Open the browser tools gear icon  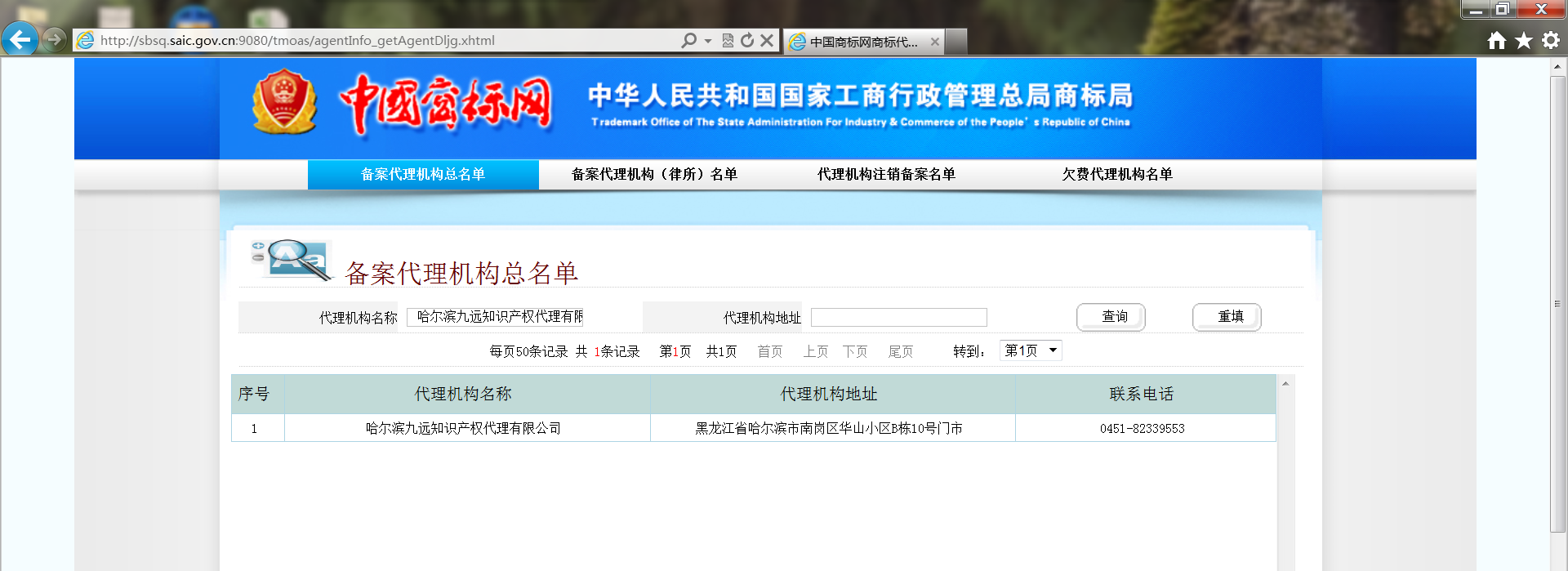pyautogui.click(x=1550, y=41)
